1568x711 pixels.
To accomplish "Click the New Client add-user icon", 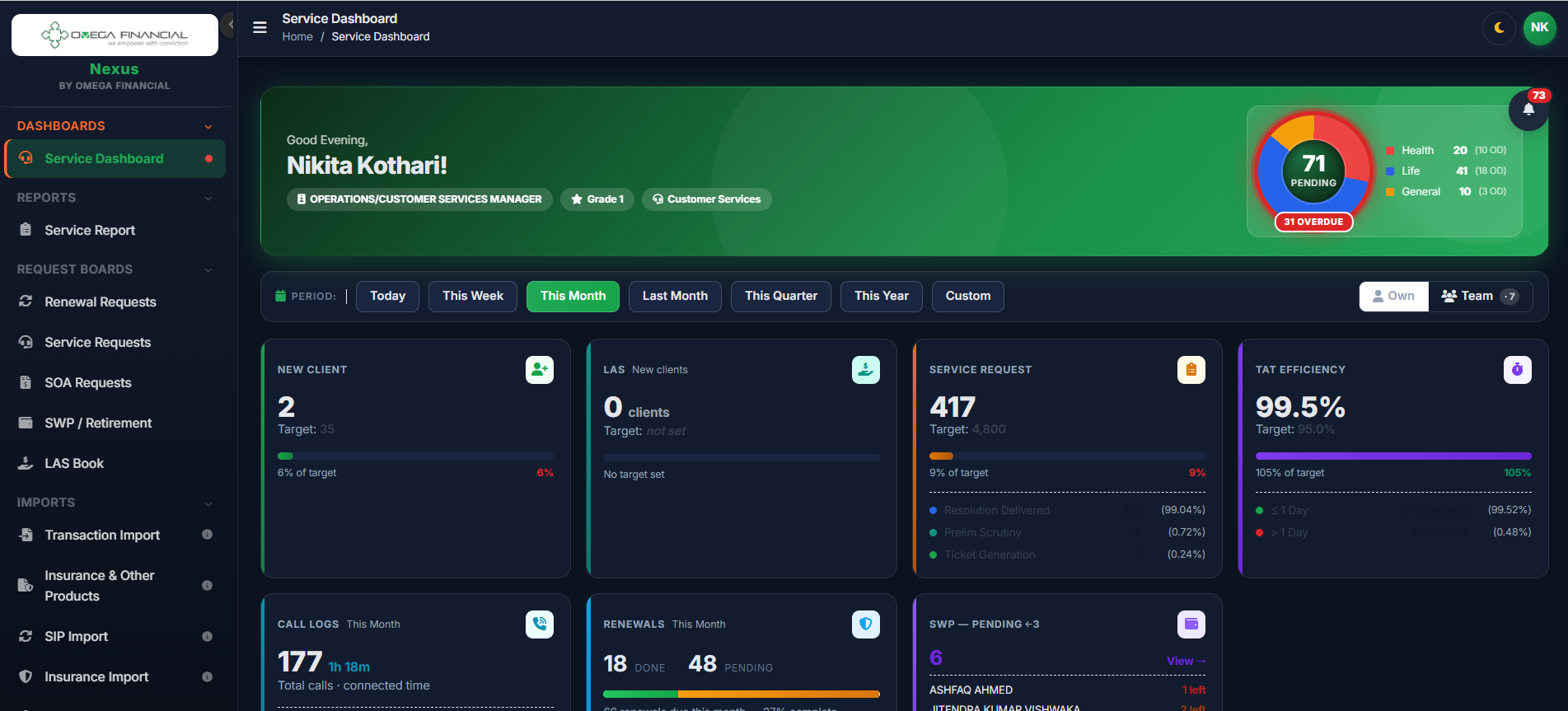I will point(540,370).
